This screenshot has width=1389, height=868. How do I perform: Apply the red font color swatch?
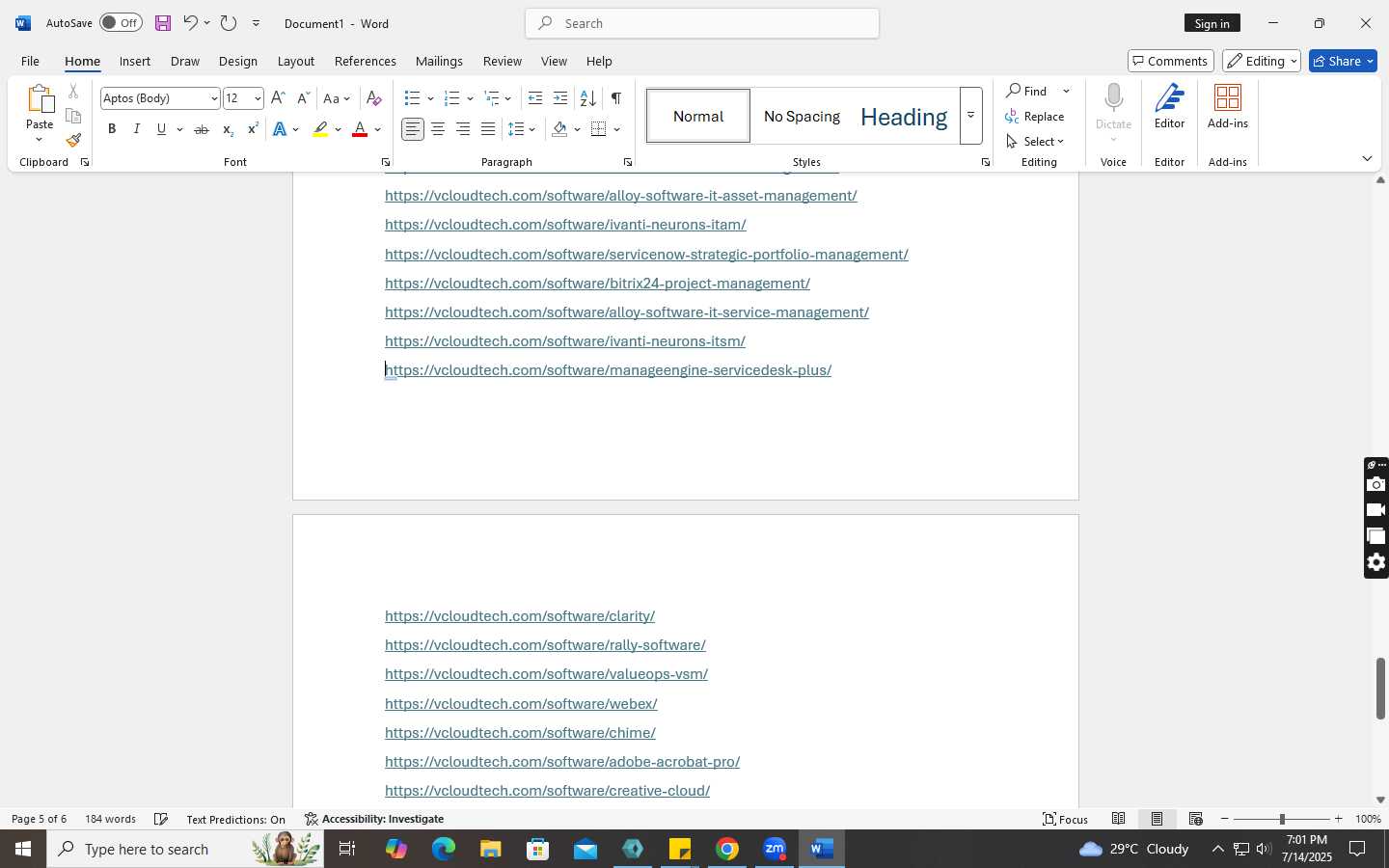click(360, 129)
